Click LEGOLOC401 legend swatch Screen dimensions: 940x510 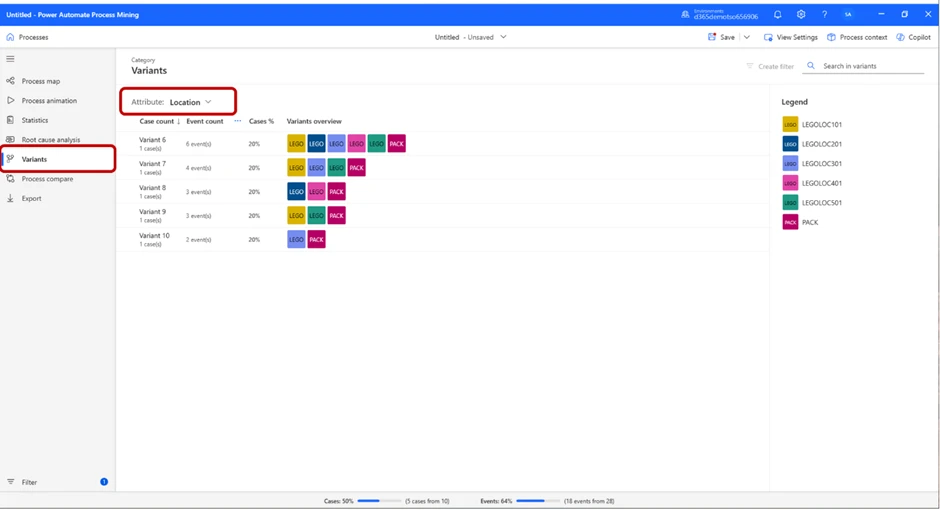(790, 183)
